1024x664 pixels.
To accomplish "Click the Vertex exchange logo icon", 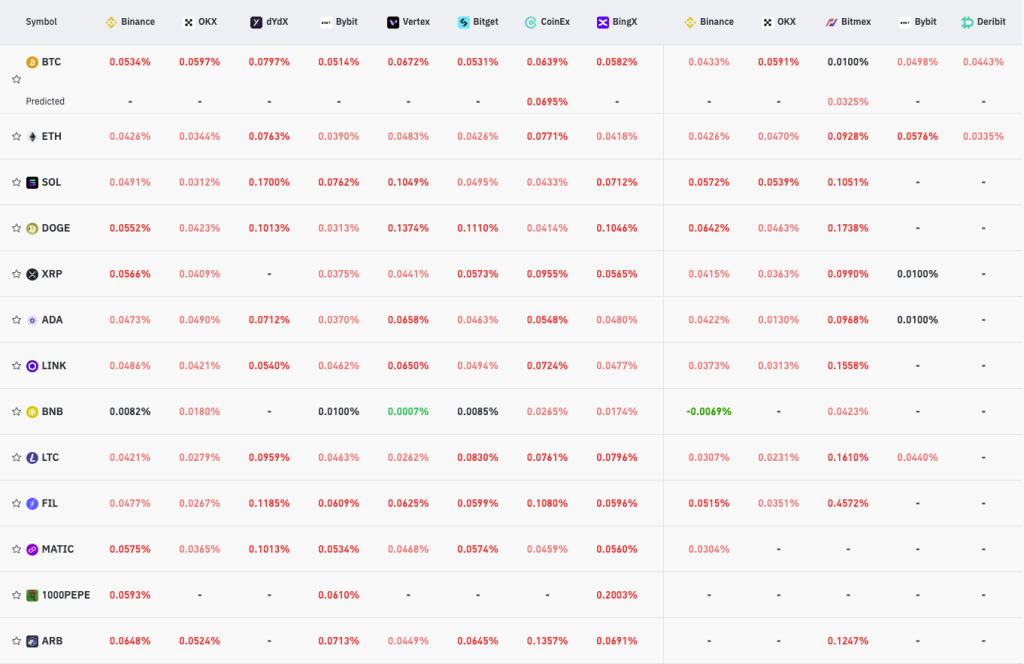I will (x=392, y=22).
